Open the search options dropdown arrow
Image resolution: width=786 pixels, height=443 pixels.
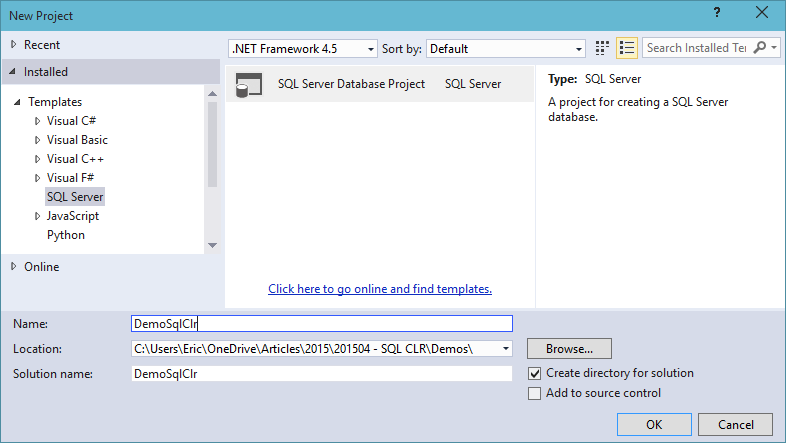774,48
